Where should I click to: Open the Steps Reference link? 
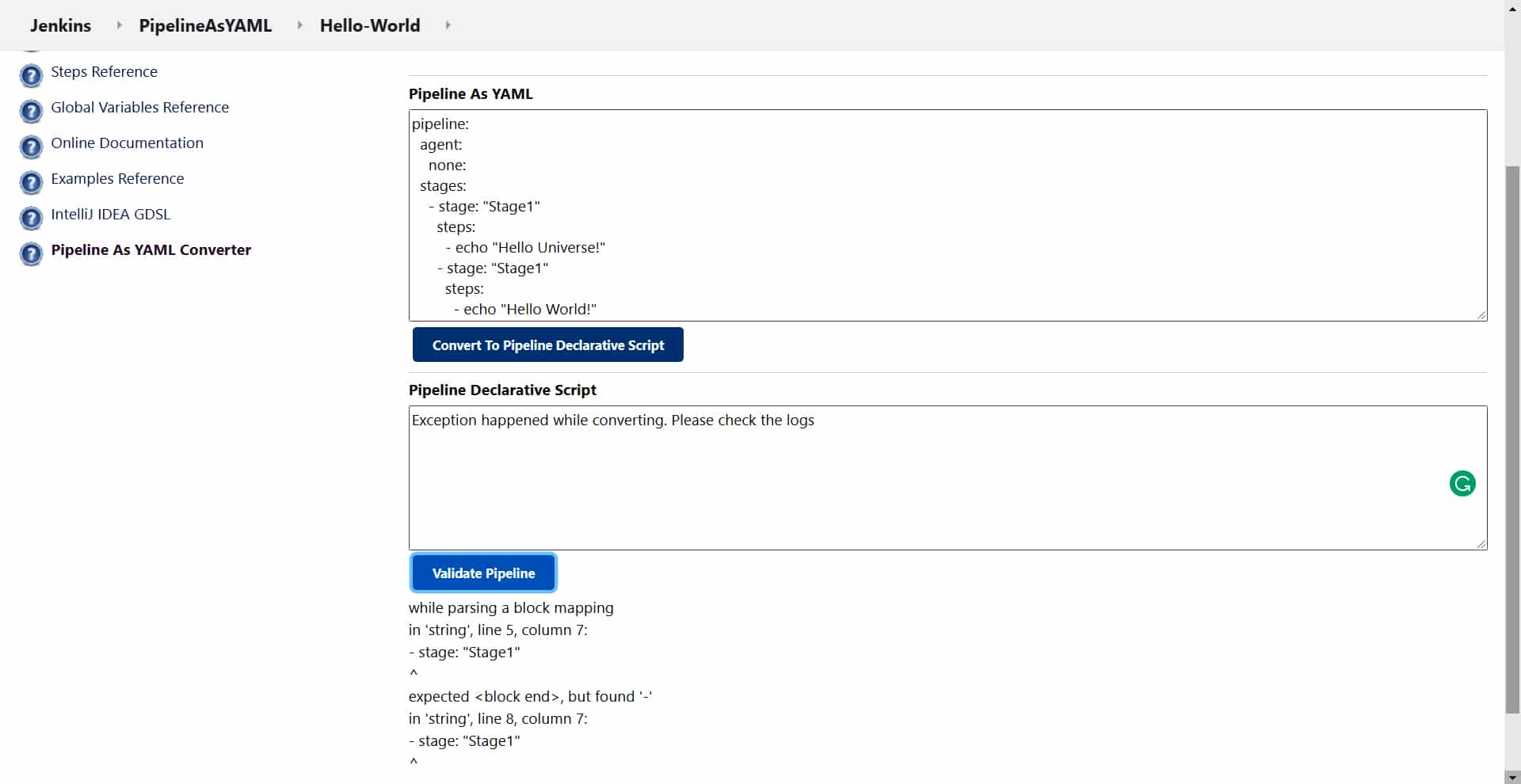104,72
